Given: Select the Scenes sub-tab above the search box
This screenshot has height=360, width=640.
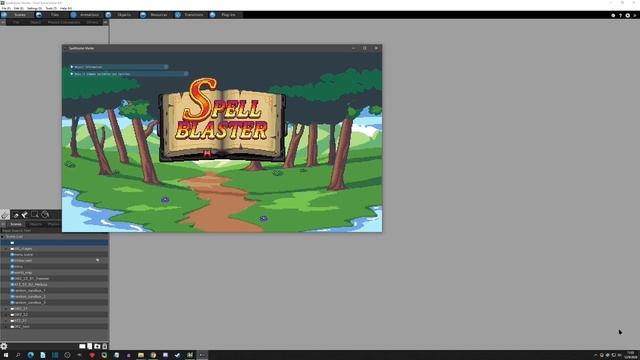Looking at the screenshot, I should pyautogui.click(x=16, y=224).
